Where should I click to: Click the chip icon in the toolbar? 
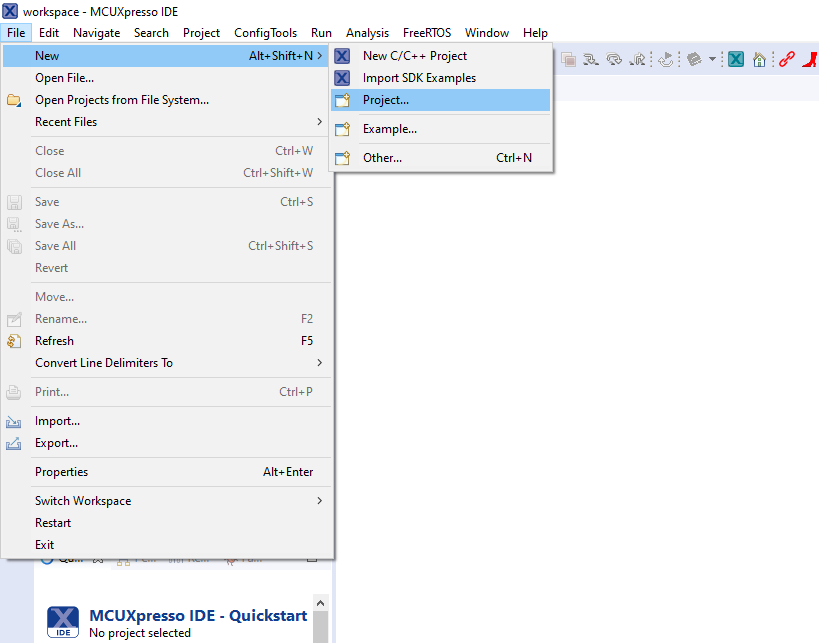click(695, 59)
